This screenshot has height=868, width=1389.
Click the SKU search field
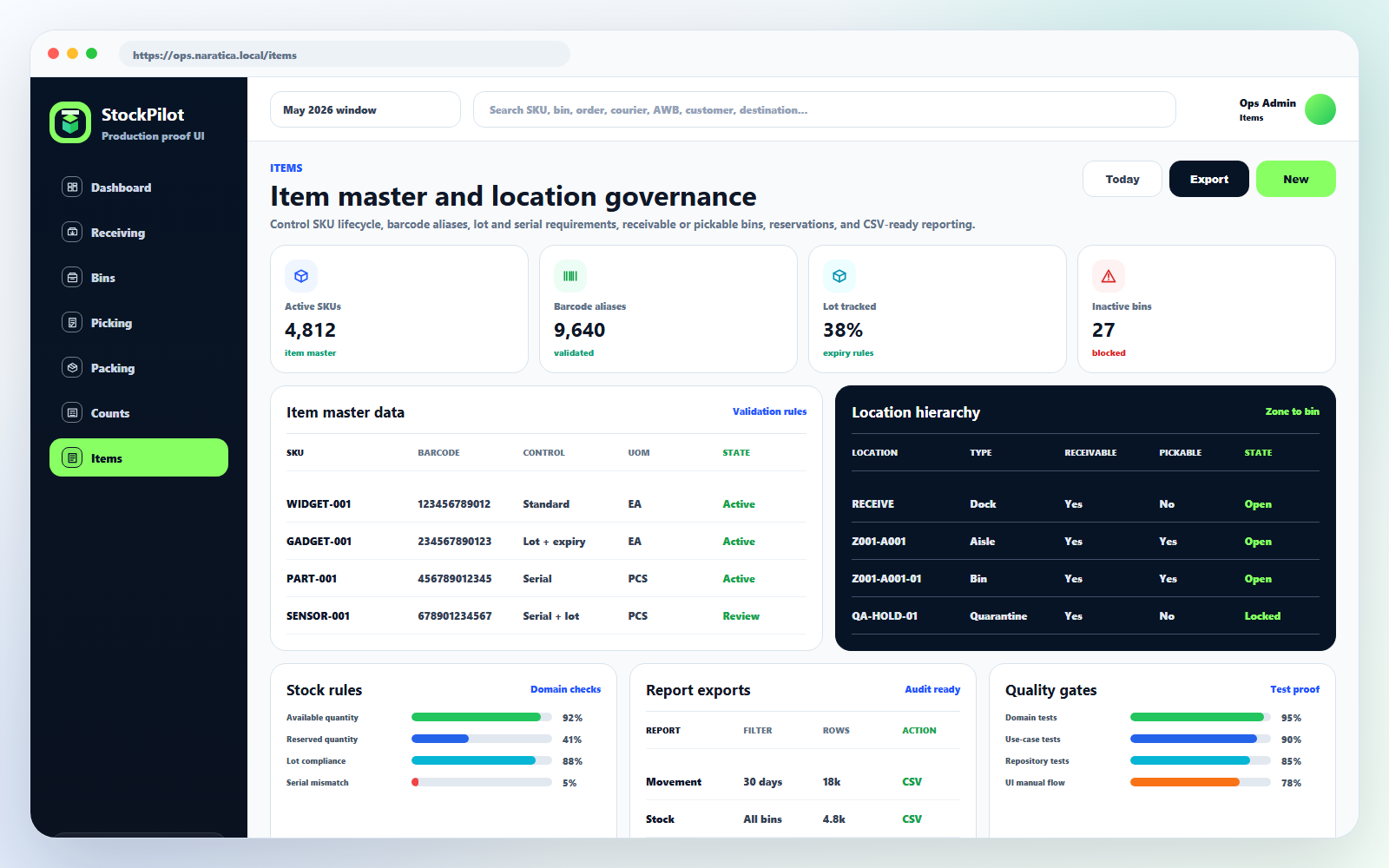825,109
